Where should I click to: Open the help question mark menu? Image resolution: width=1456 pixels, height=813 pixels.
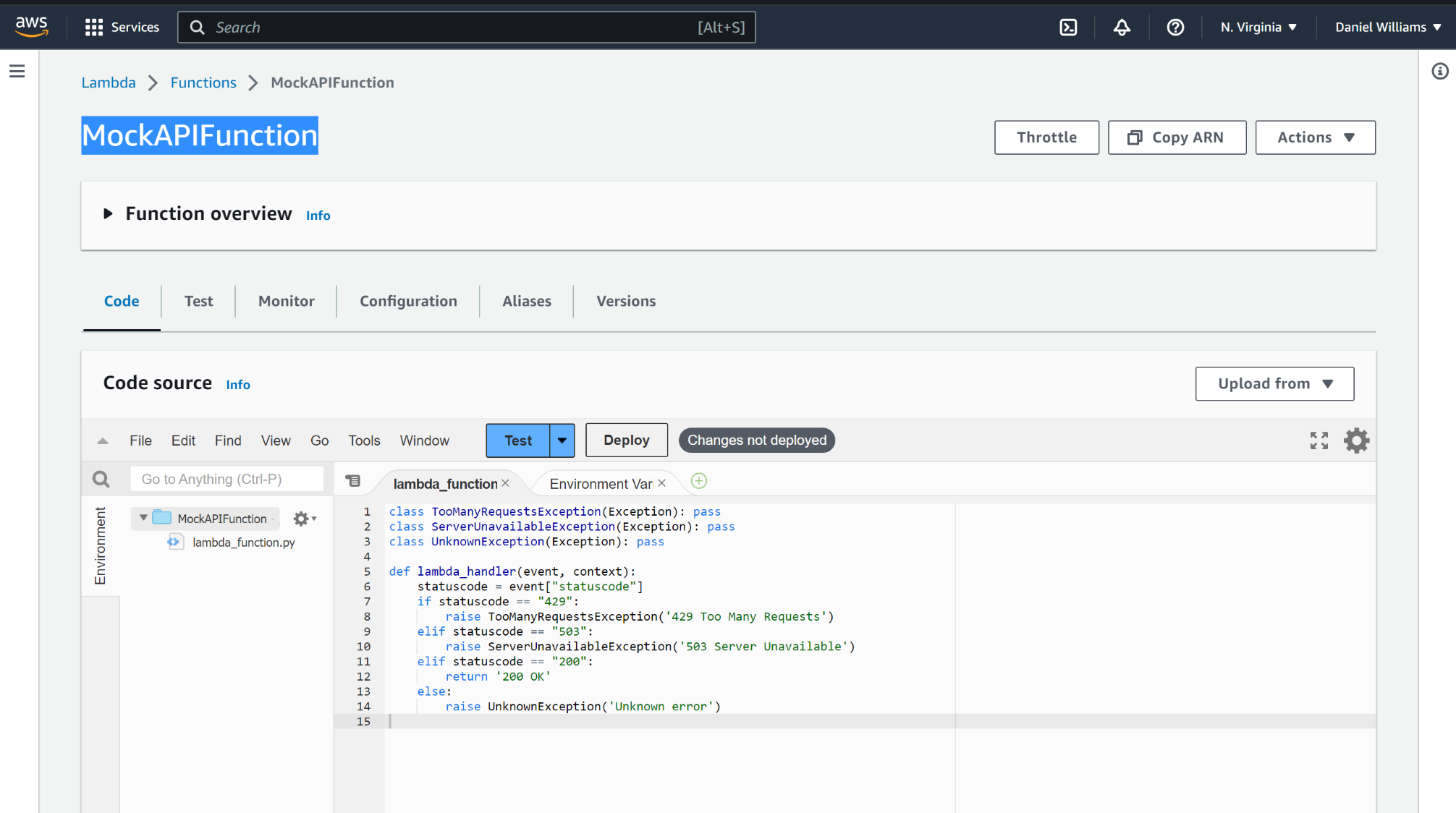coord(1175,27)
